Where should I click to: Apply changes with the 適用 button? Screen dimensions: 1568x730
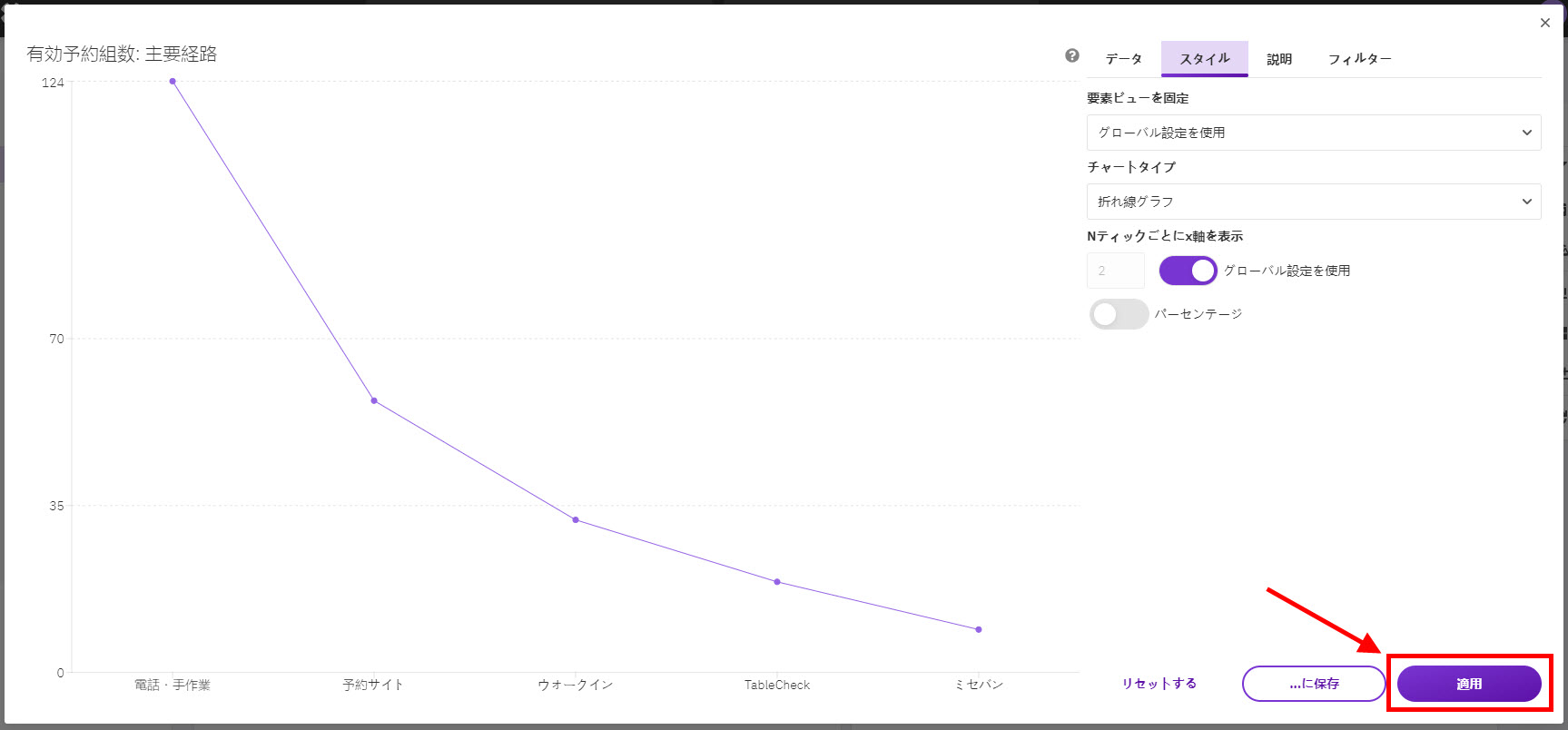[x=1469, y=684]
